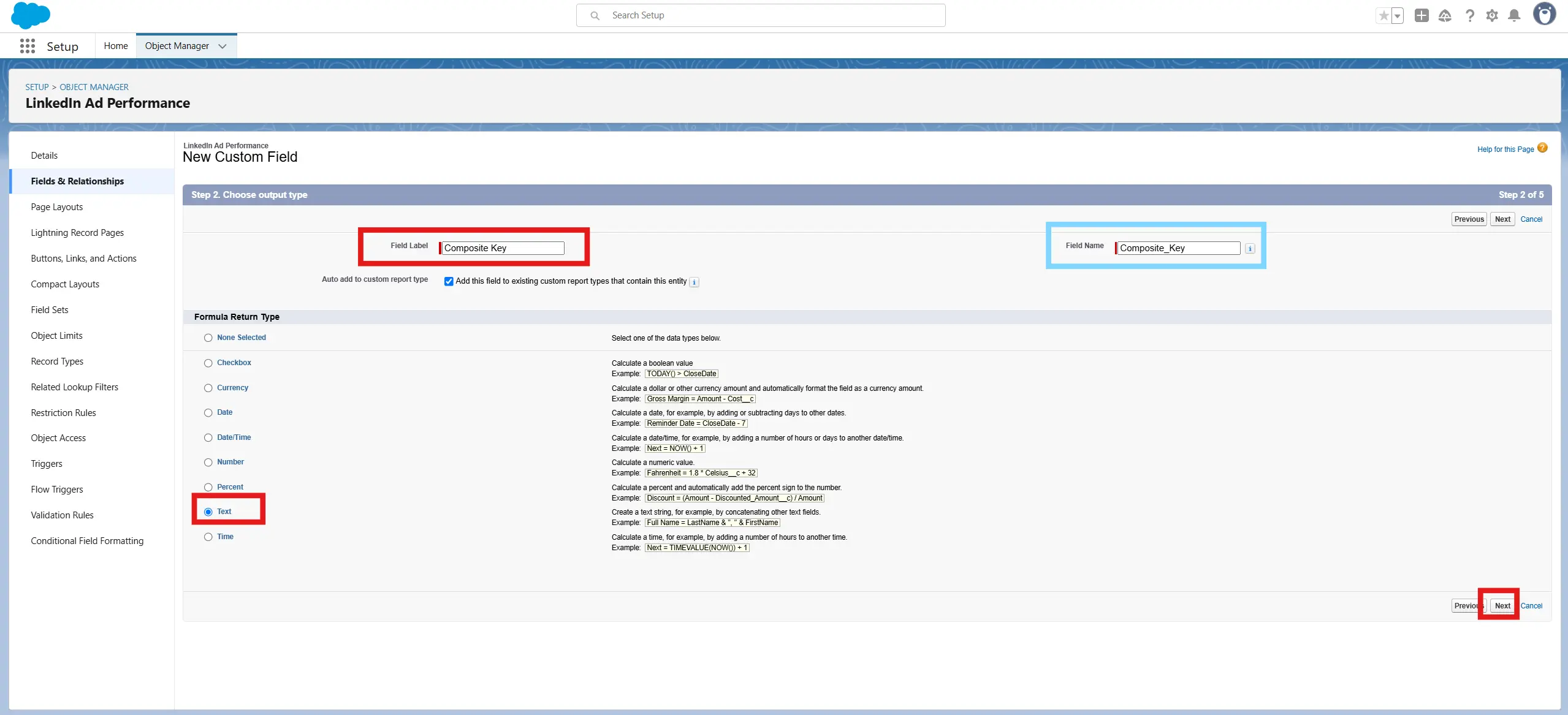The width and height of the screenshot is (1568, 715).
Task: Choose the Currency formula return type
Action: (208, 388)
